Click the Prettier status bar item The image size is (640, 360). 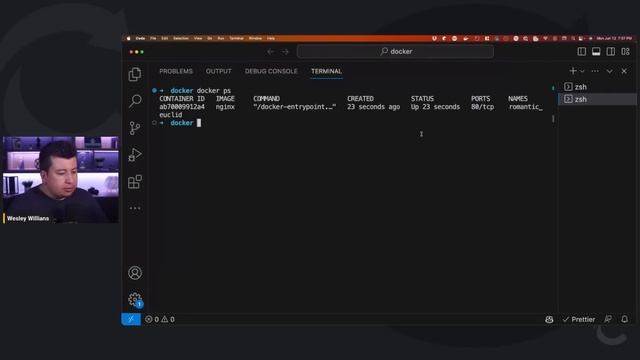(579, 319)
